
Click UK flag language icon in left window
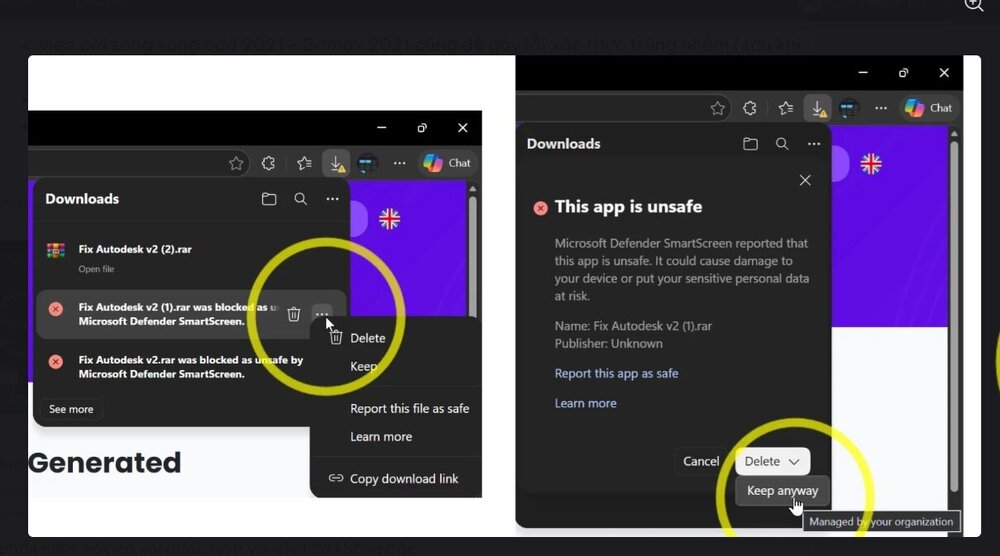[390, 219]
